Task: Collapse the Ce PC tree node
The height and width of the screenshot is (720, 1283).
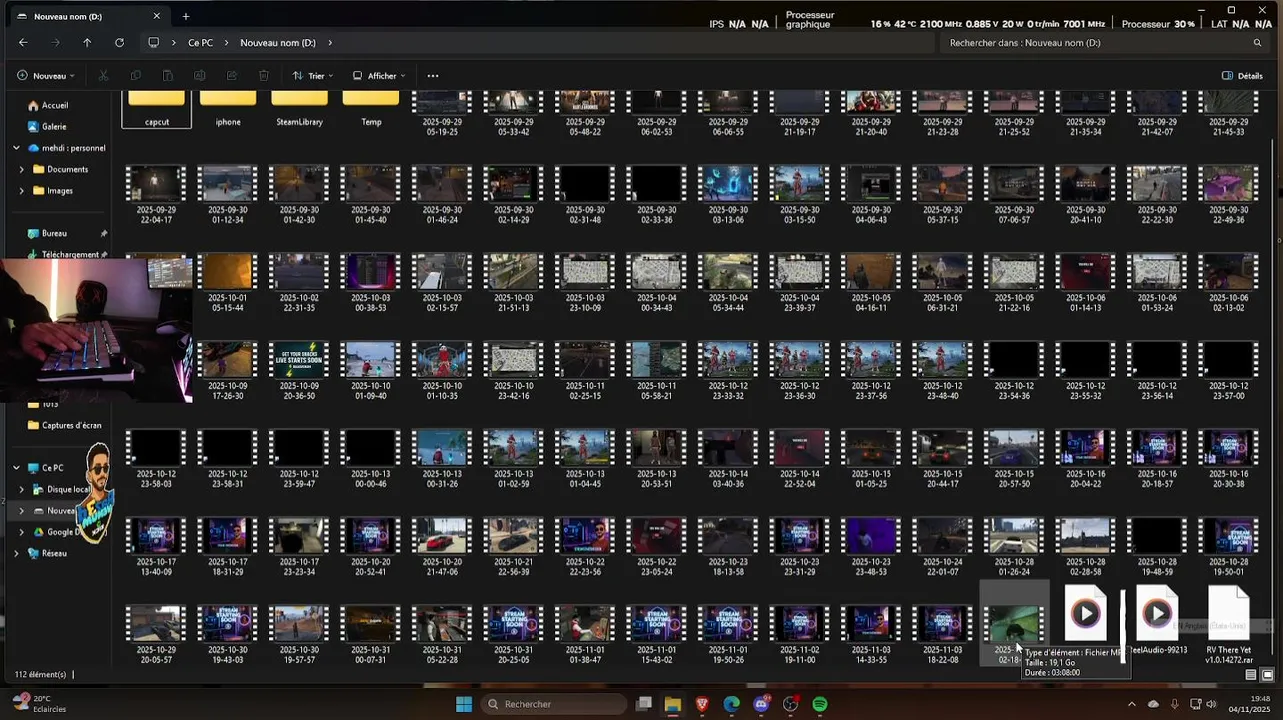Action: pos(16,467)
